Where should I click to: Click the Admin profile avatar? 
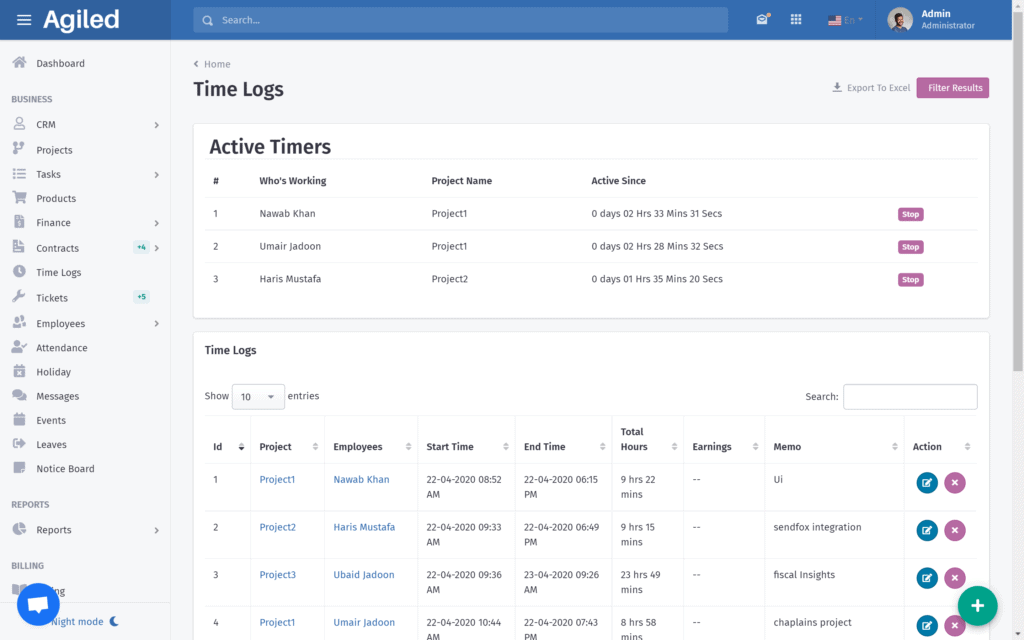(899, 20)
